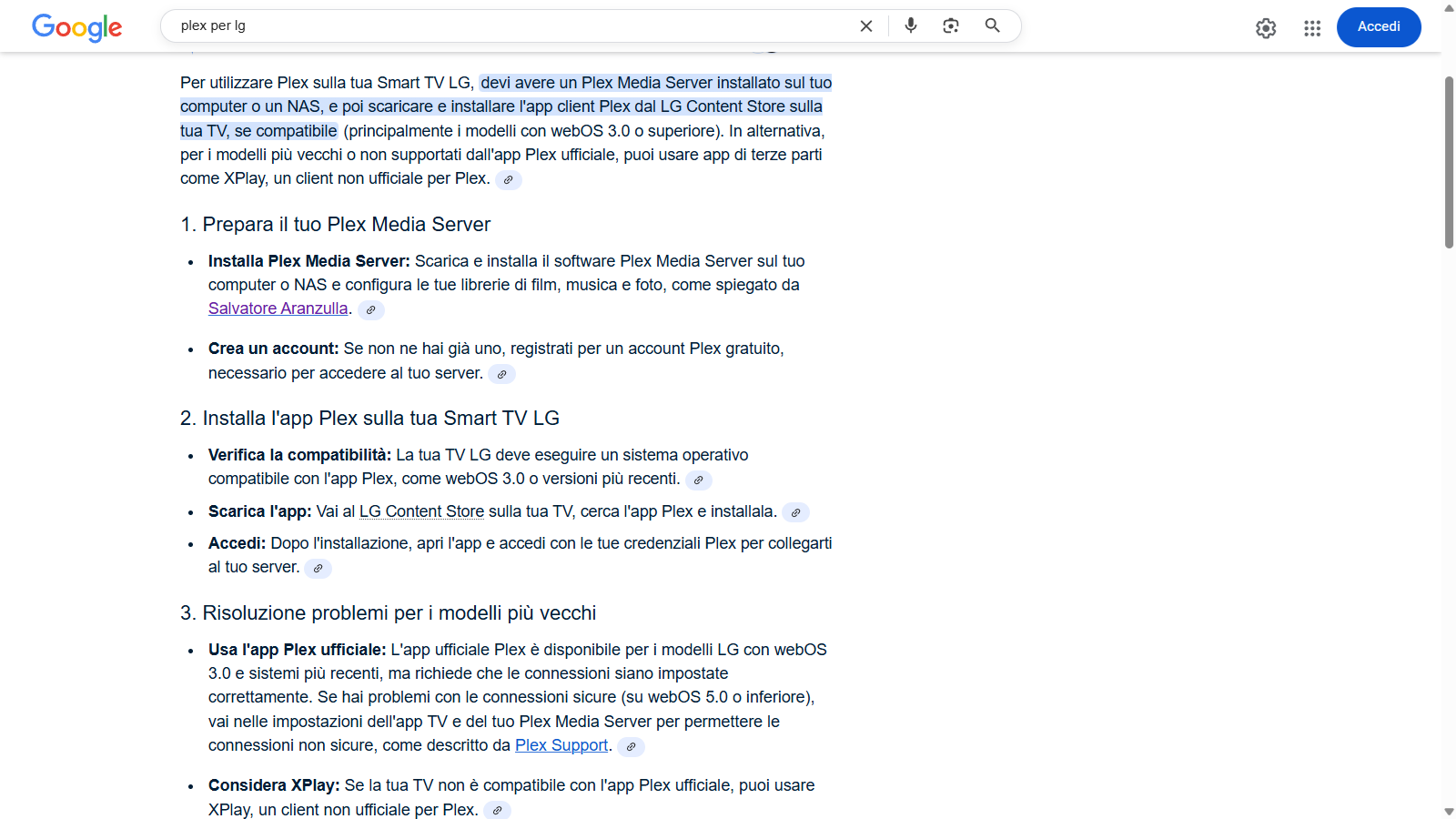The image size is (1456, 819).
Task: Click the page vertical scrollbar thumb
Action: 1449,162
